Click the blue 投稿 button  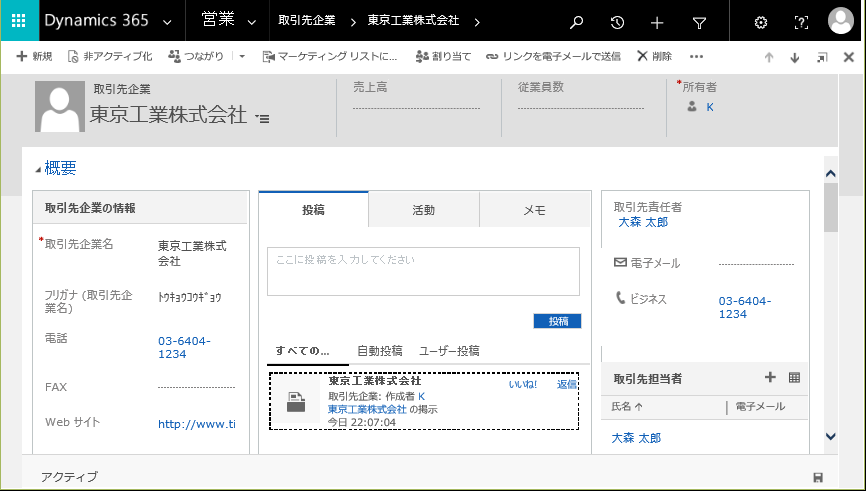coord(557,321)
